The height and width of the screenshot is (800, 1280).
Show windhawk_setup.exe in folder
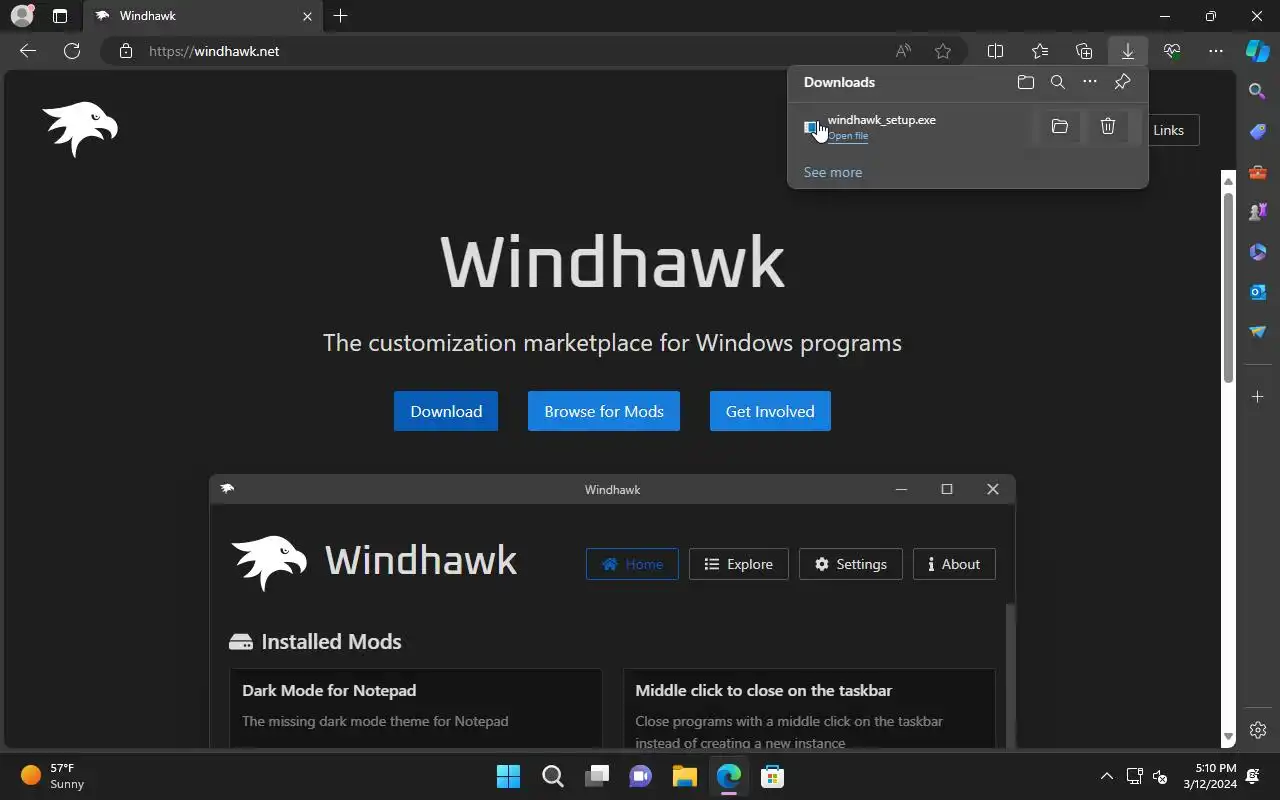point(1060,126)
